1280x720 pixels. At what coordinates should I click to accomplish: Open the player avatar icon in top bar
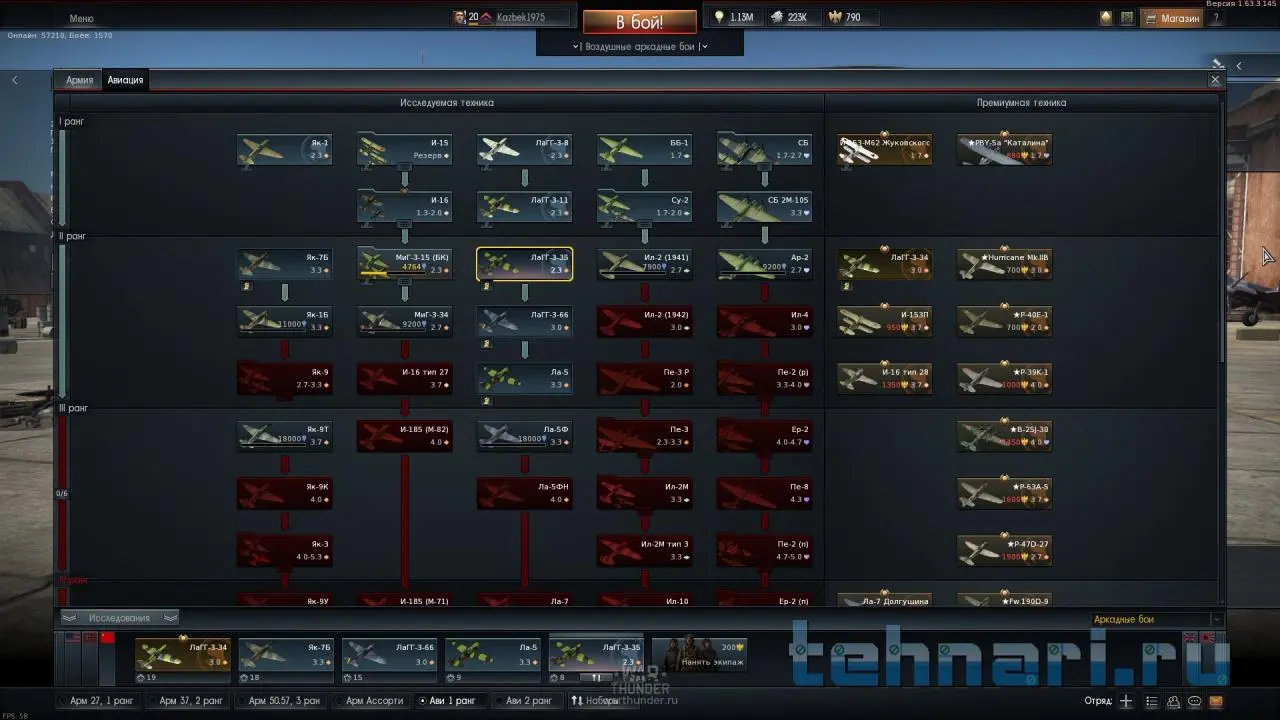pos(460,17)
